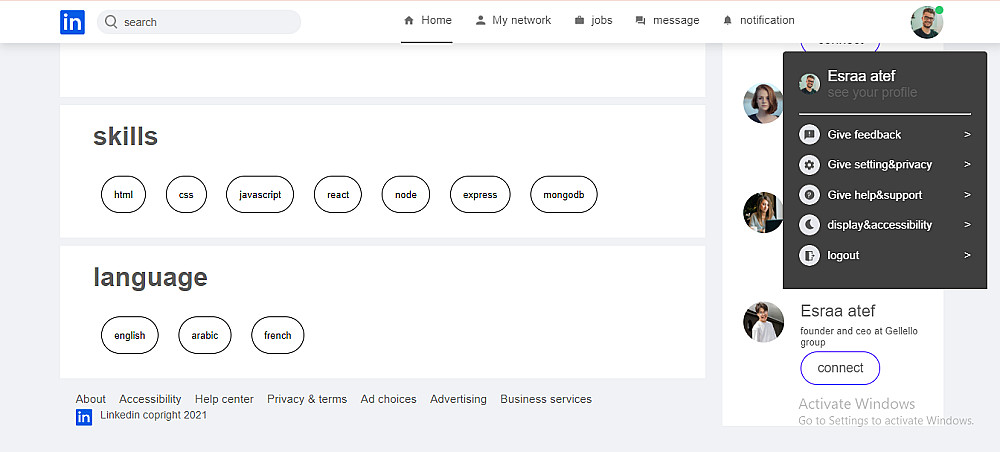
Task: Click the logout door icon
Action: pos(809,255)
